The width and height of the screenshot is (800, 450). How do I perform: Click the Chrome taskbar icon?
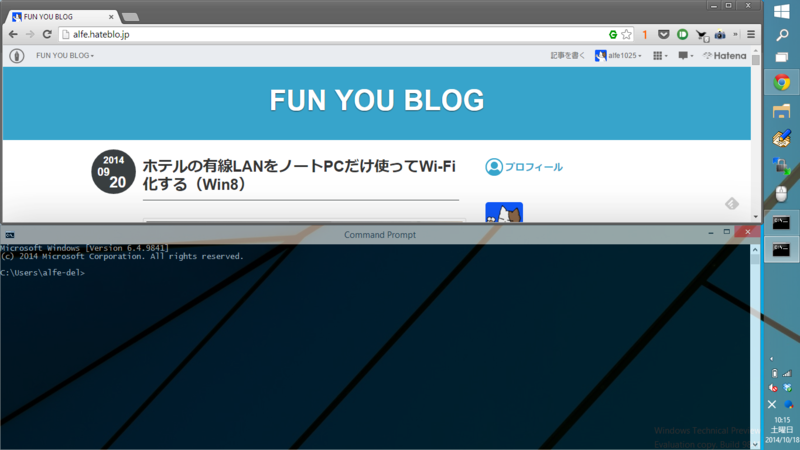pos(782,82)
